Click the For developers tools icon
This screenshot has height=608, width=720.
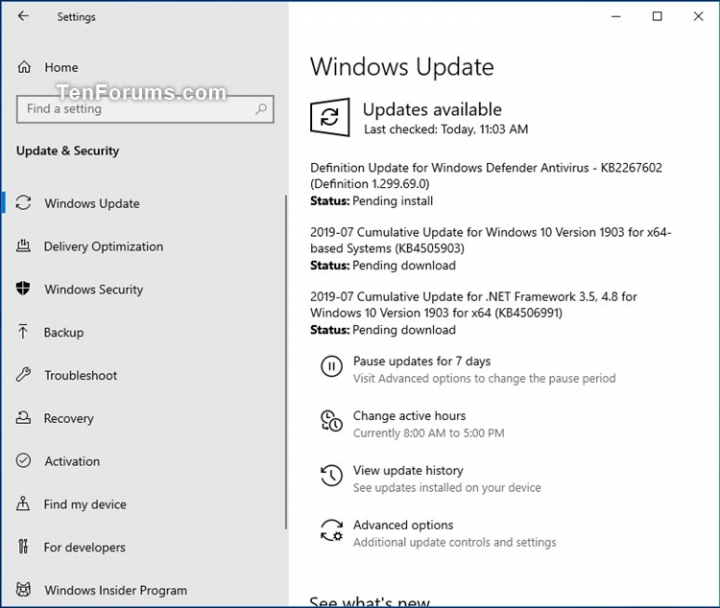click(x=23, y=546)
